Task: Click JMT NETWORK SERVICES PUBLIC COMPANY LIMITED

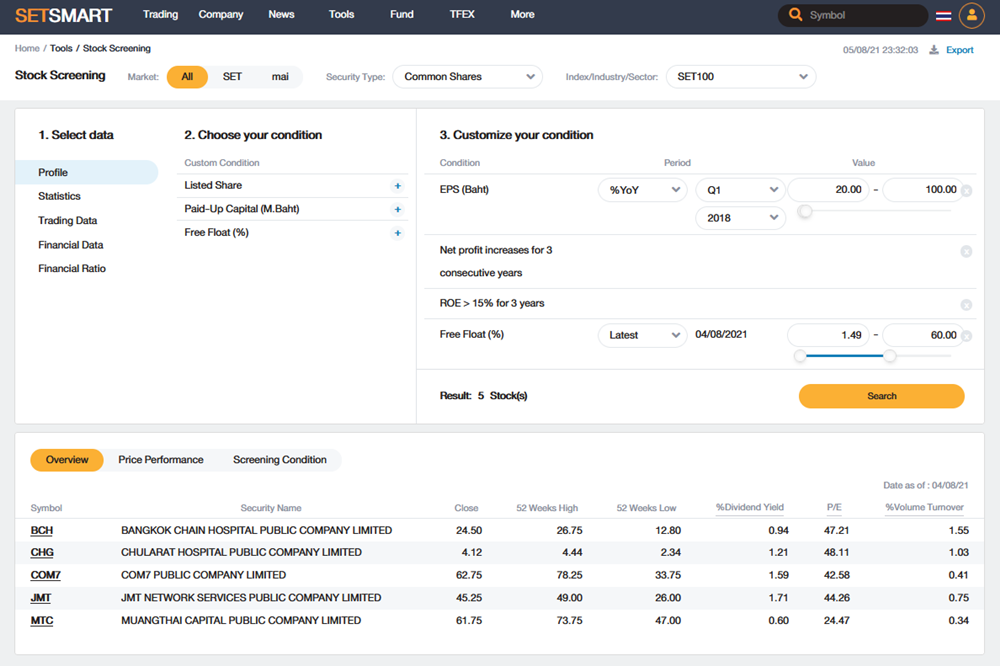Action: tap(251, 598)
